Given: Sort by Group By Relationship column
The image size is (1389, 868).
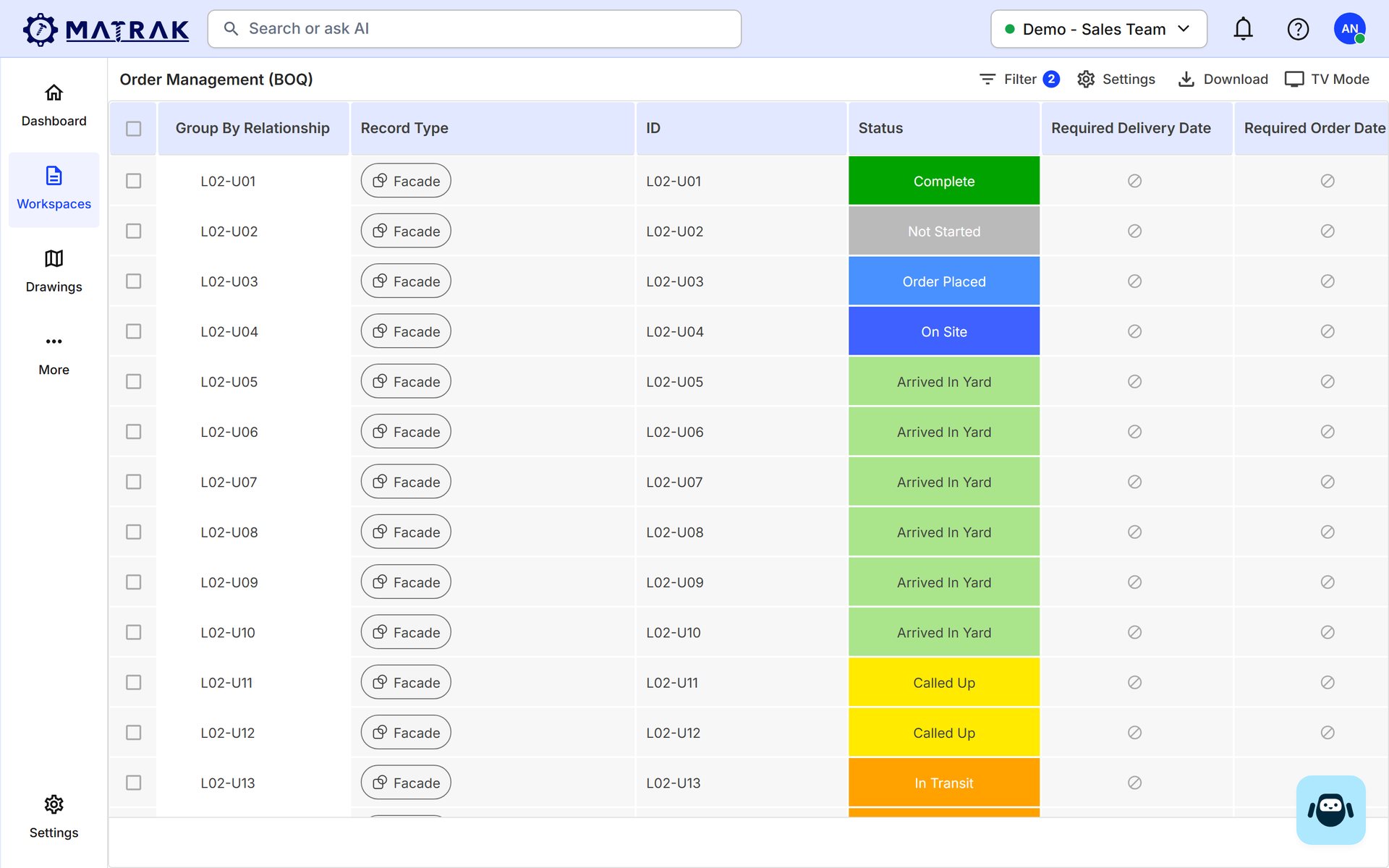Looking at the screenshot, I should click(252, 128).
